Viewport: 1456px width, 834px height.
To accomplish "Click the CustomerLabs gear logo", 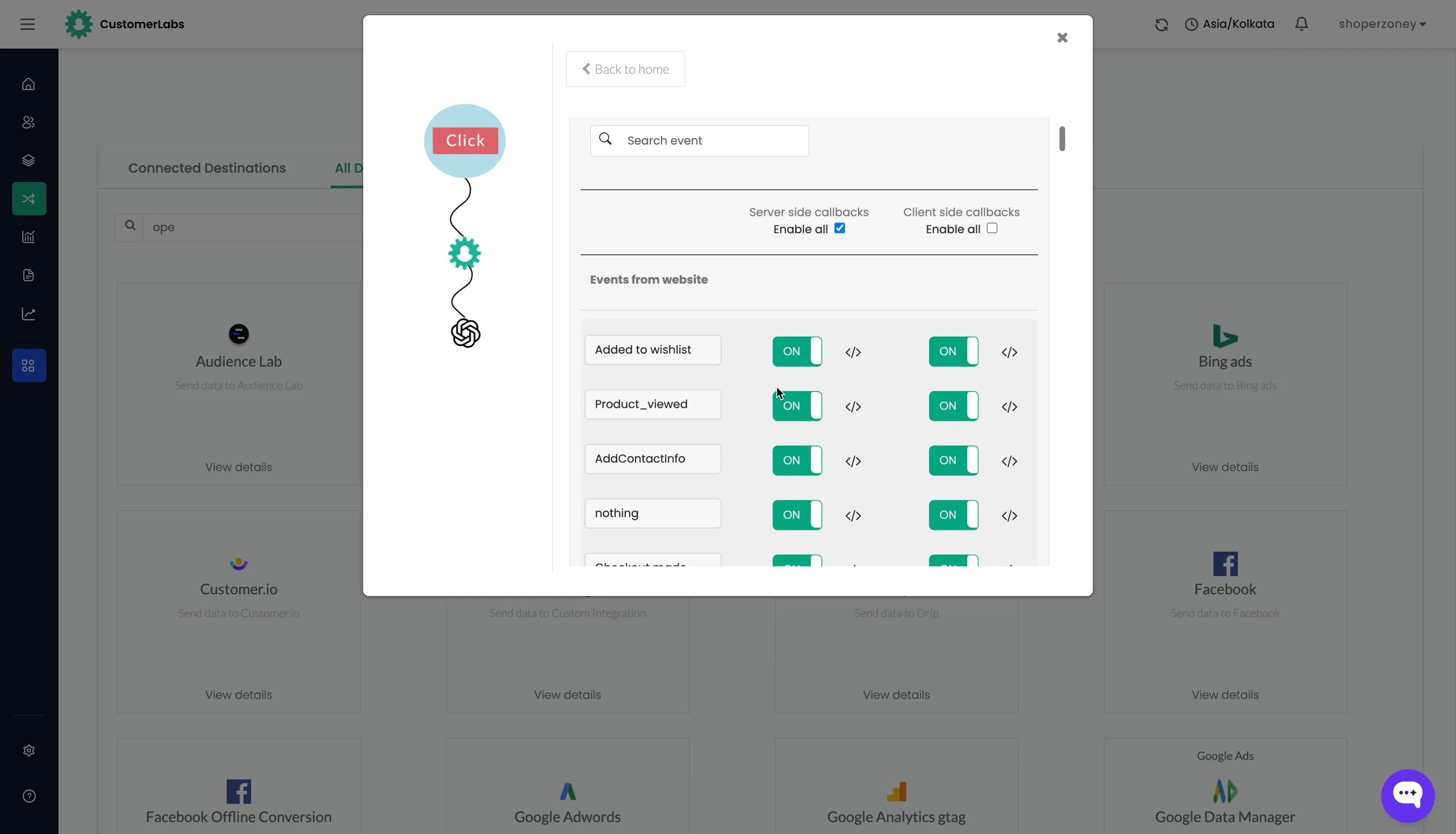I will (x=78, y=24).
